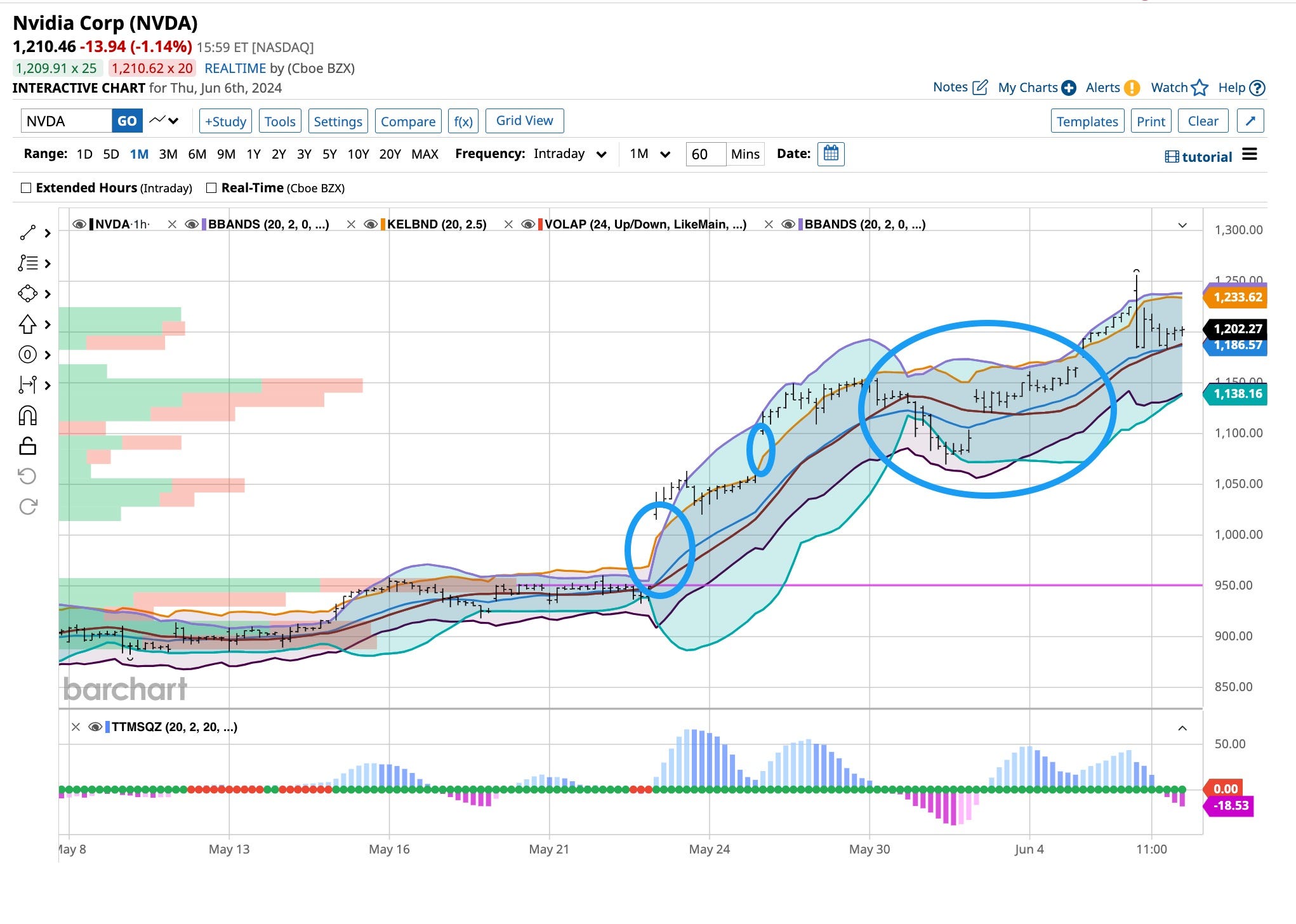Click the My Charts plus icon
1296x924 pixels.
click(x=1069, y=88)
